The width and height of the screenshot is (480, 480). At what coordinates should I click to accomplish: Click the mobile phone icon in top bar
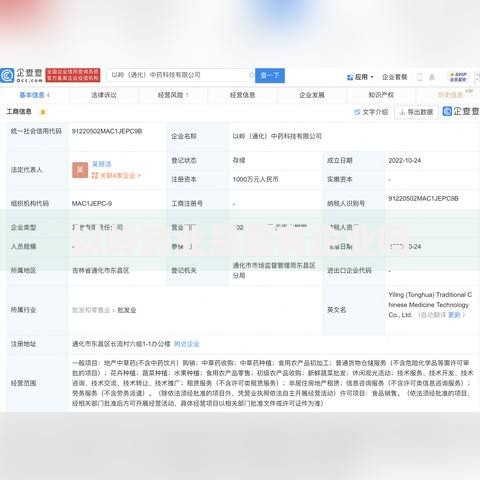click(420, 77)
